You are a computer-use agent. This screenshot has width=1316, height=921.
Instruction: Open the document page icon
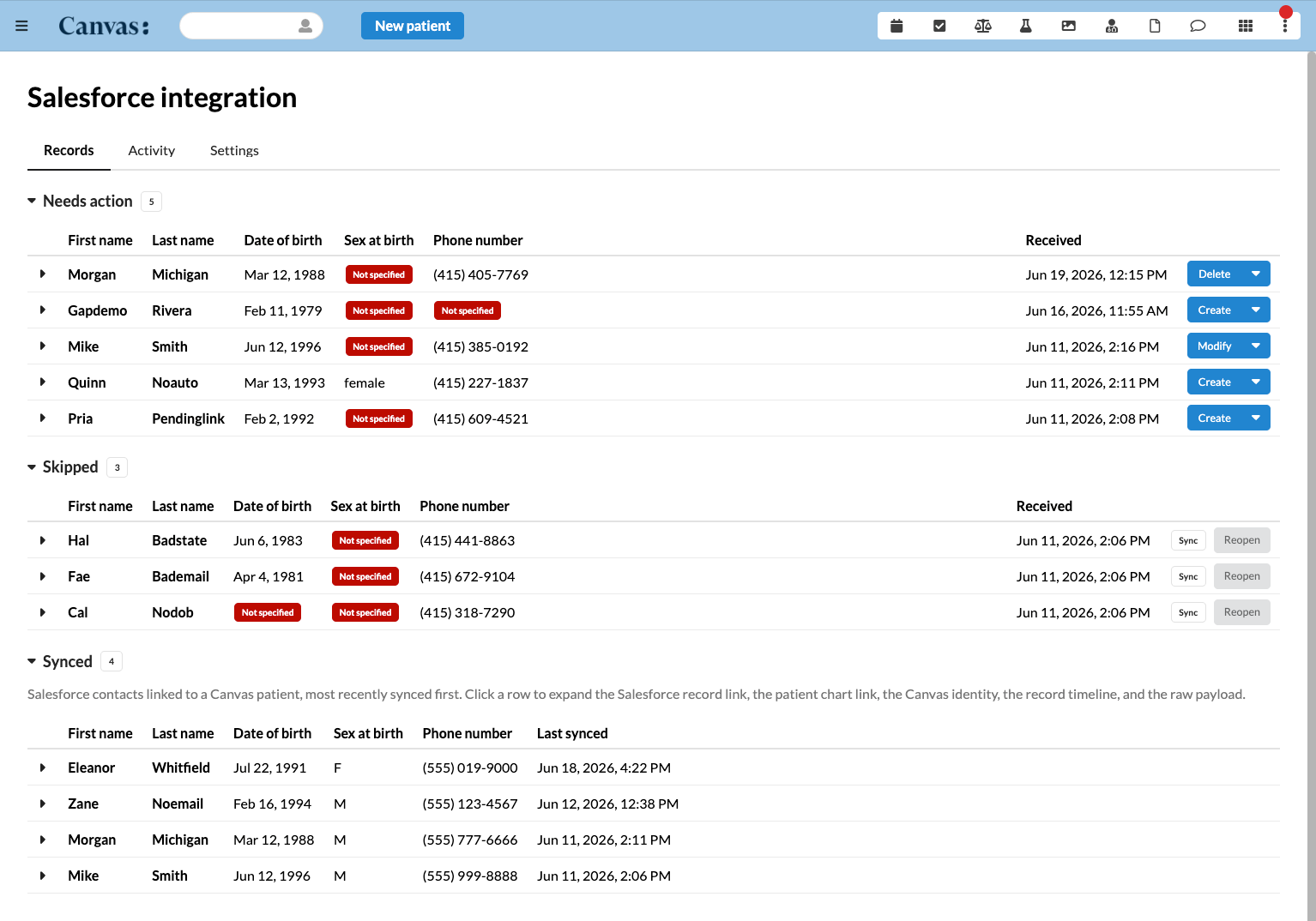point(1155,26)
